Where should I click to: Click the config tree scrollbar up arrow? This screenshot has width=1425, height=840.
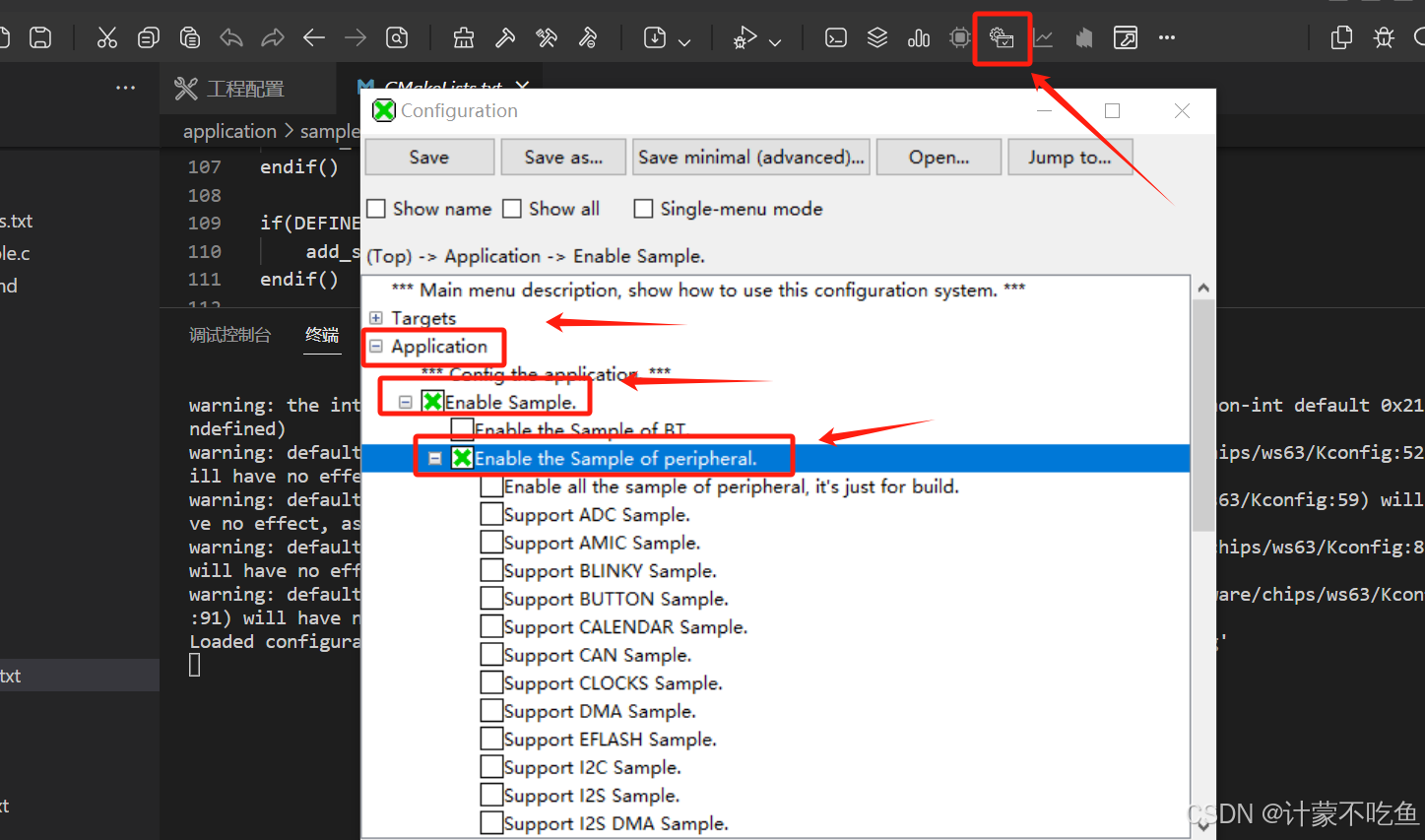point(1202,288)
